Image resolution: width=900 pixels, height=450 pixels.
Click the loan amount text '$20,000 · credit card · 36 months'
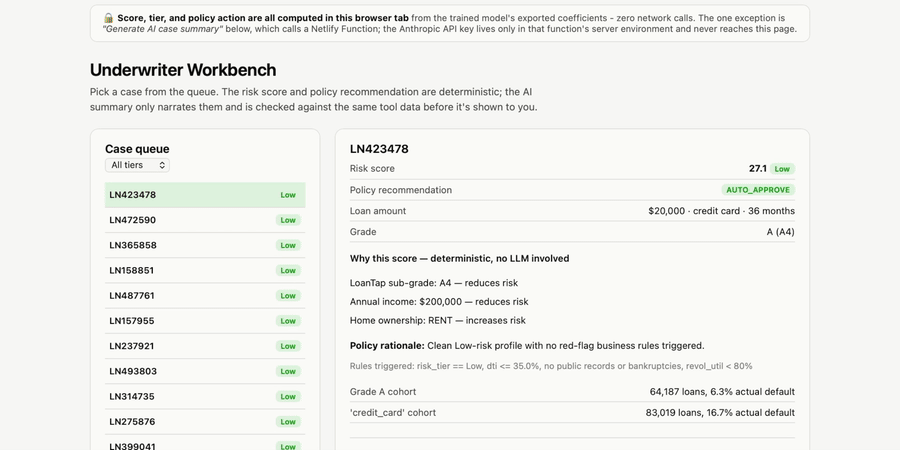point(721,211)
